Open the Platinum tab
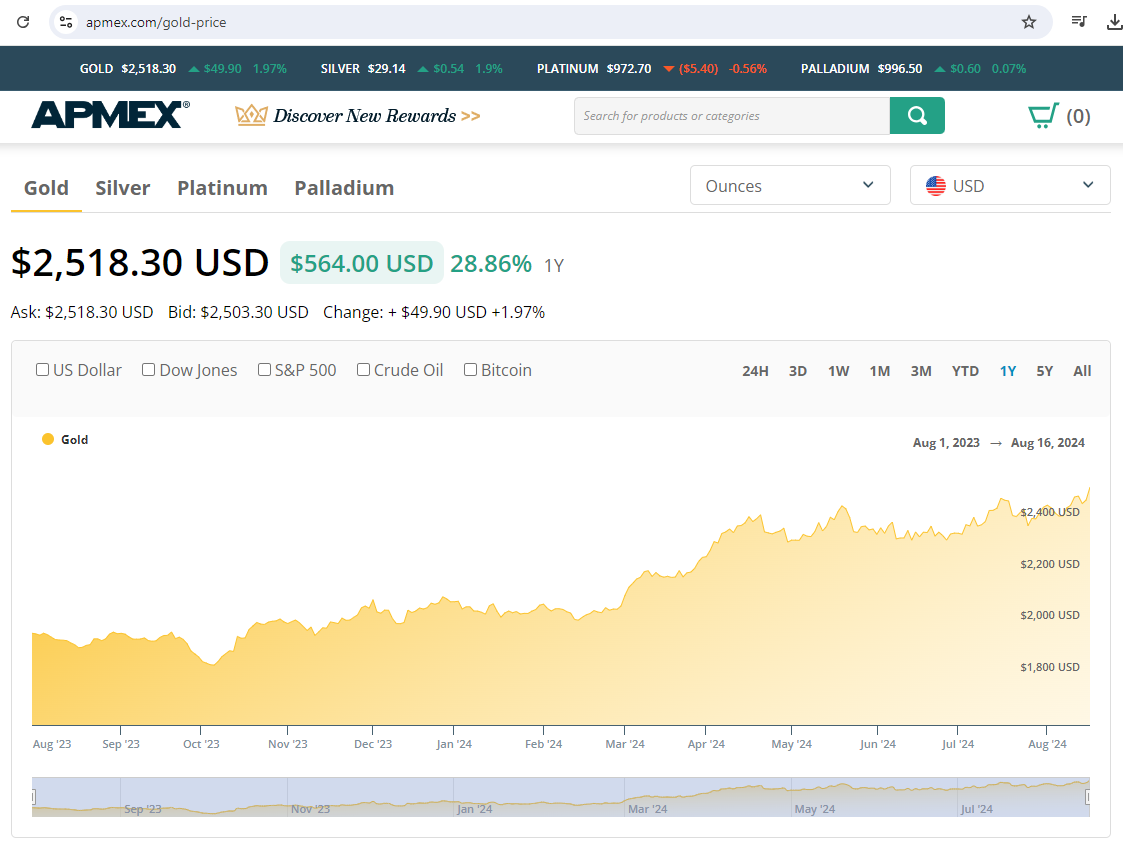 222,188
